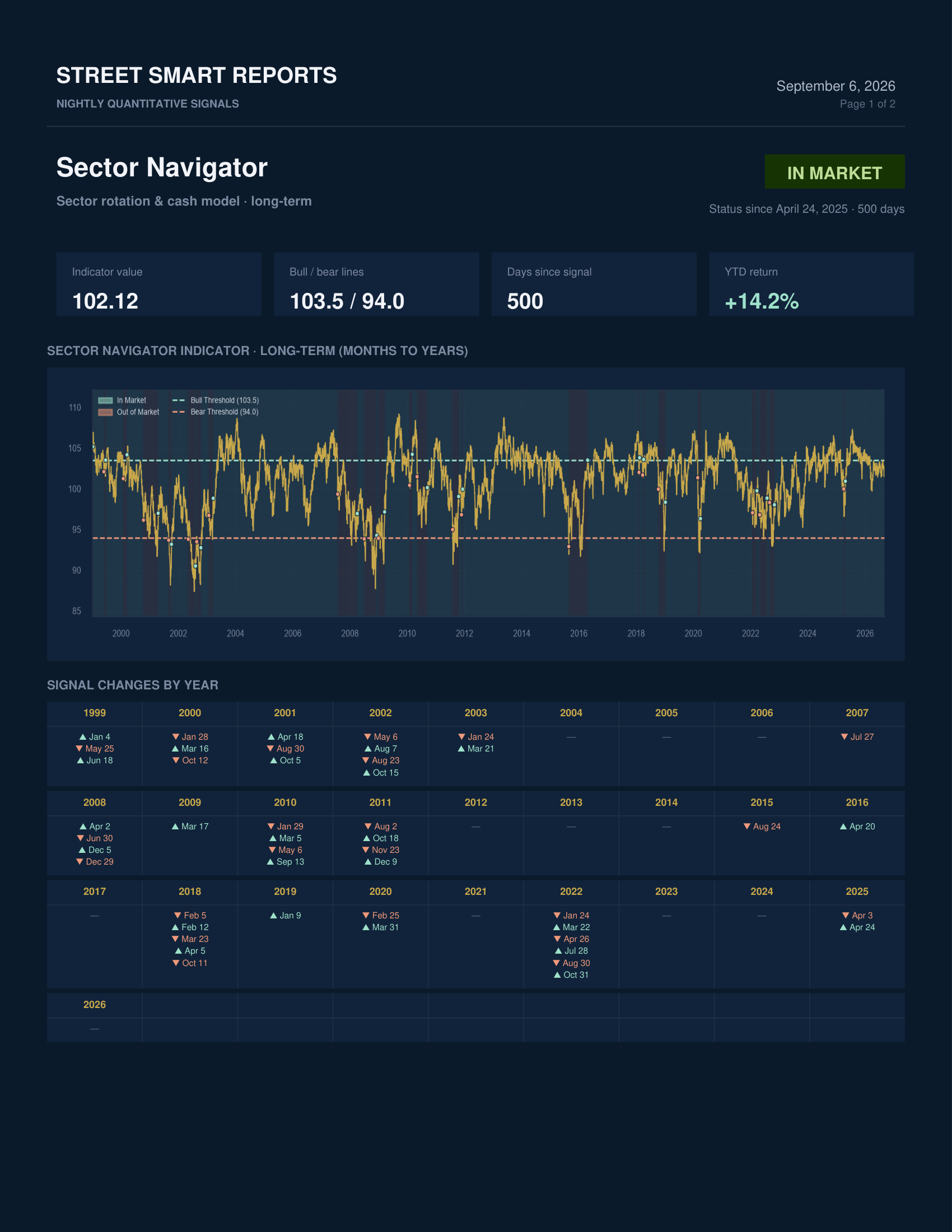The width and height of the screenshot is (952, 1232).
Task: Click the Mar 17 entry under 2009
Action: tap(190, 827)
